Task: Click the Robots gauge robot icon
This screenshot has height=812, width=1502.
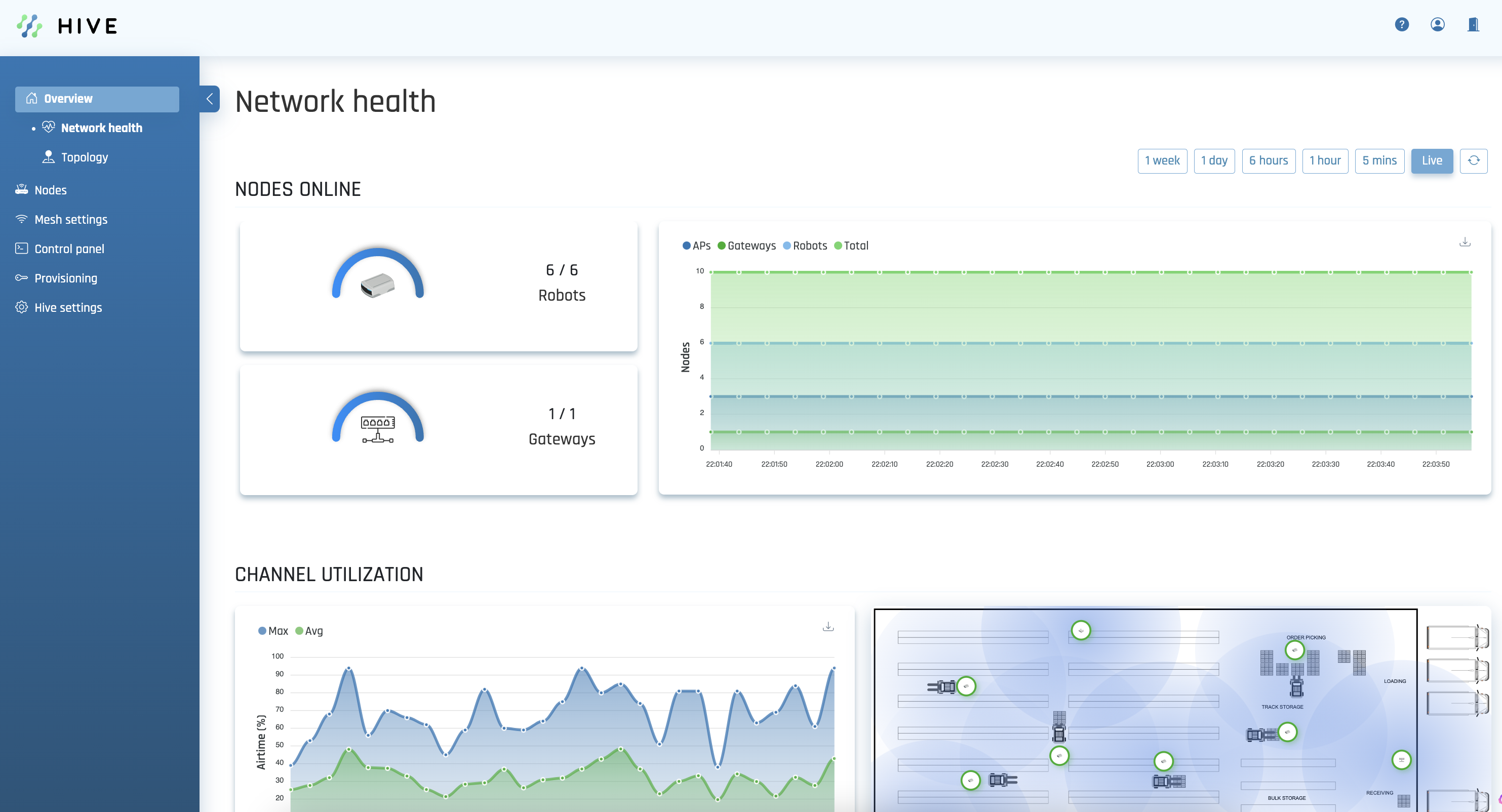Action: pyautogui.click(x=377, y=285)
